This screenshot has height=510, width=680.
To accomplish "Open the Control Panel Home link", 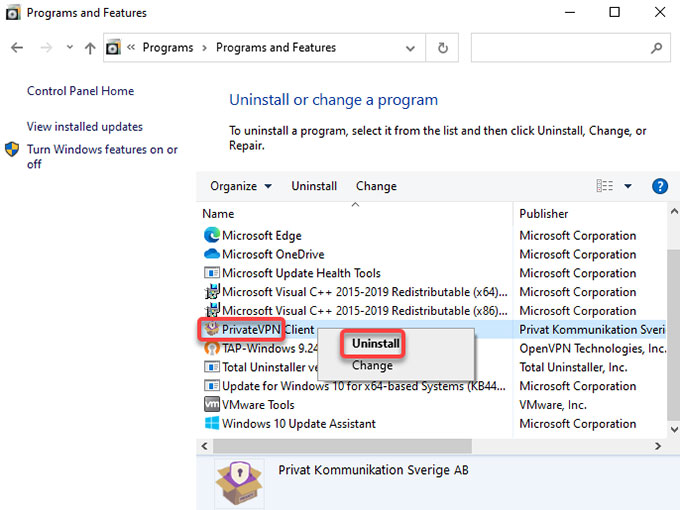I will coord(80,91).
